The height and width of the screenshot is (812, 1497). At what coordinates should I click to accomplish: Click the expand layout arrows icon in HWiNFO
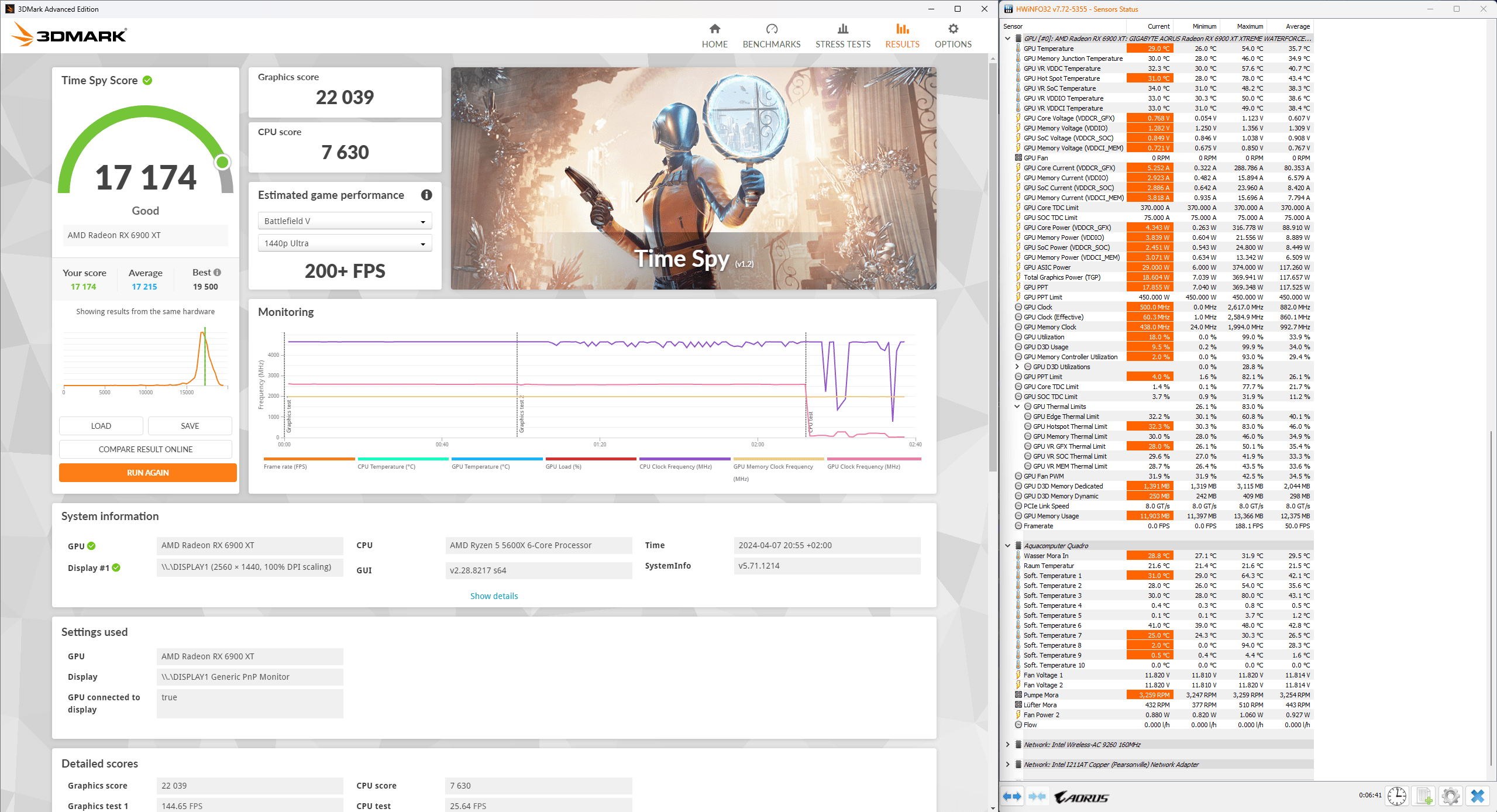pyautogui.click(x=1012, y=797)
